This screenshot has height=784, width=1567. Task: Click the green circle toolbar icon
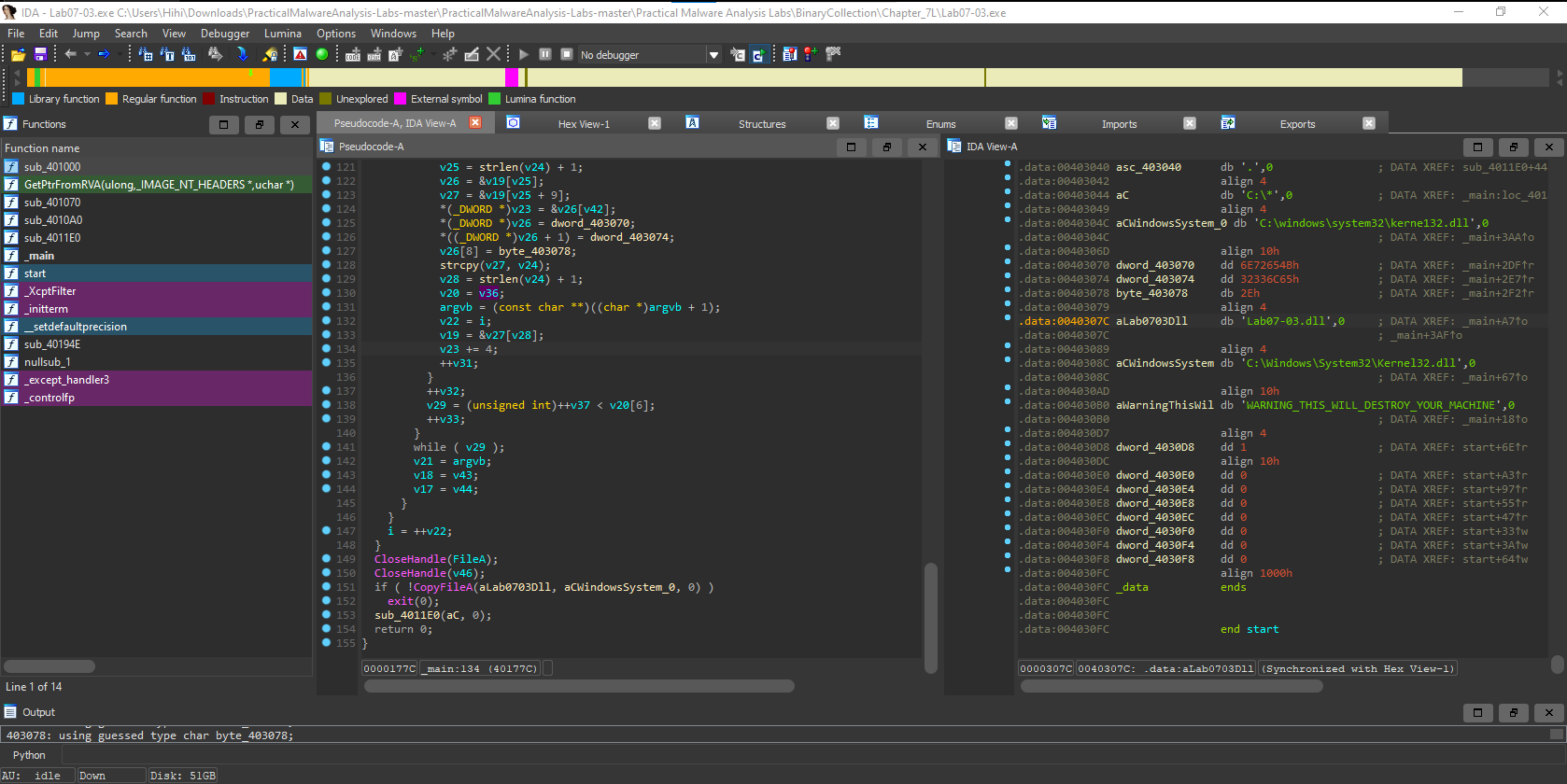322,54
